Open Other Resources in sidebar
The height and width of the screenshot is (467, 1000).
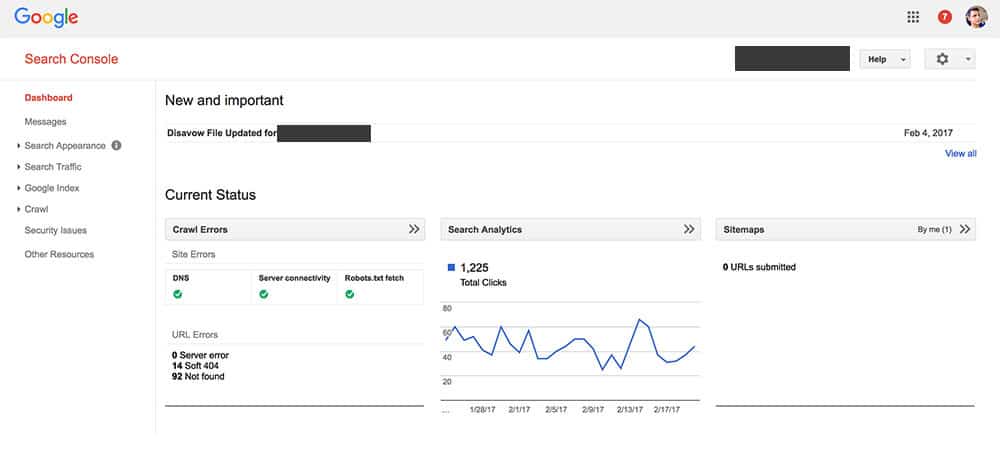(59, 254)
